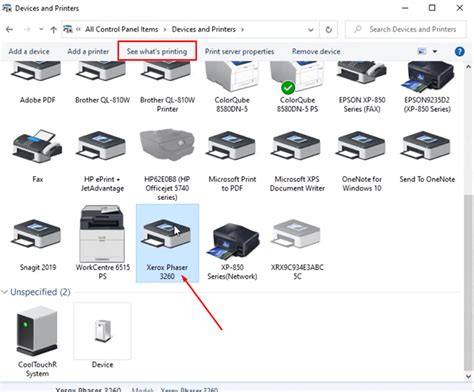The image size is (474, 392).
Task: Click the change view icon
Action: [422, 51]
